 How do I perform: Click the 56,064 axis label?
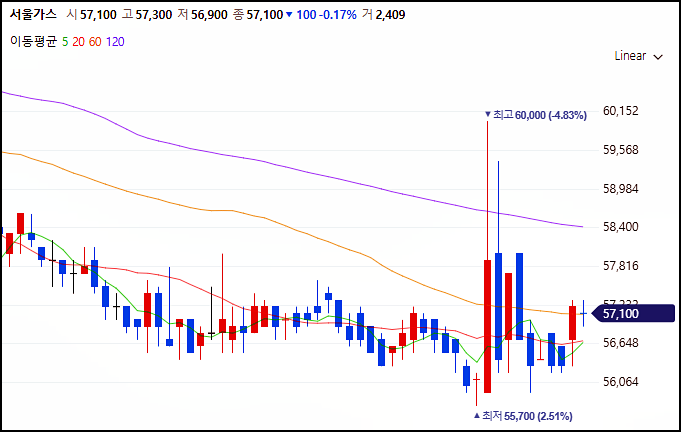(621, 382)
